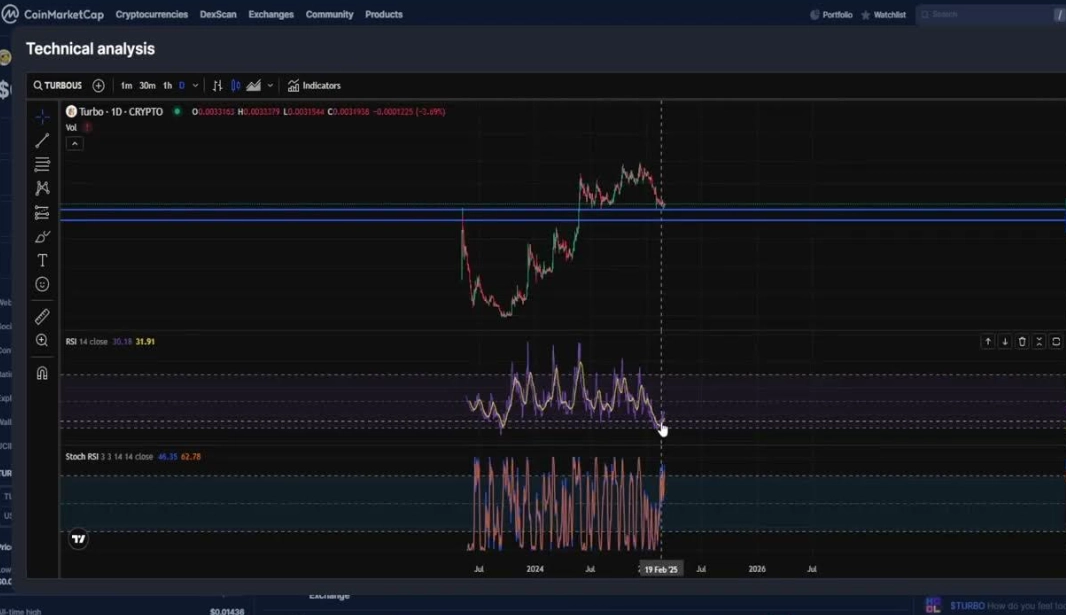Viewport: 1066px width, 615px height.
Task: Go to the DexScan section
Action: click(x=218, y=14)
